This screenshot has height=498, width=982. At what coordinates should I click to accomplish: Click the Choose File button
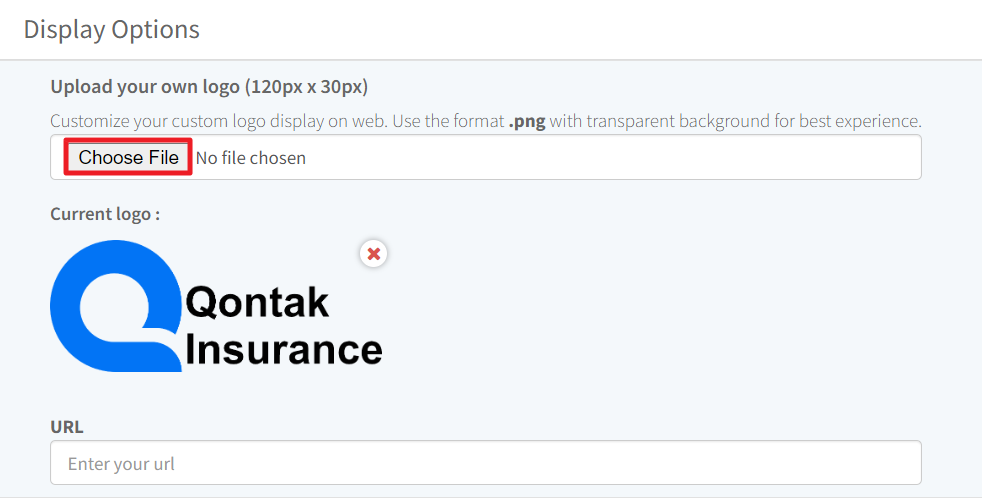(128, 158)
